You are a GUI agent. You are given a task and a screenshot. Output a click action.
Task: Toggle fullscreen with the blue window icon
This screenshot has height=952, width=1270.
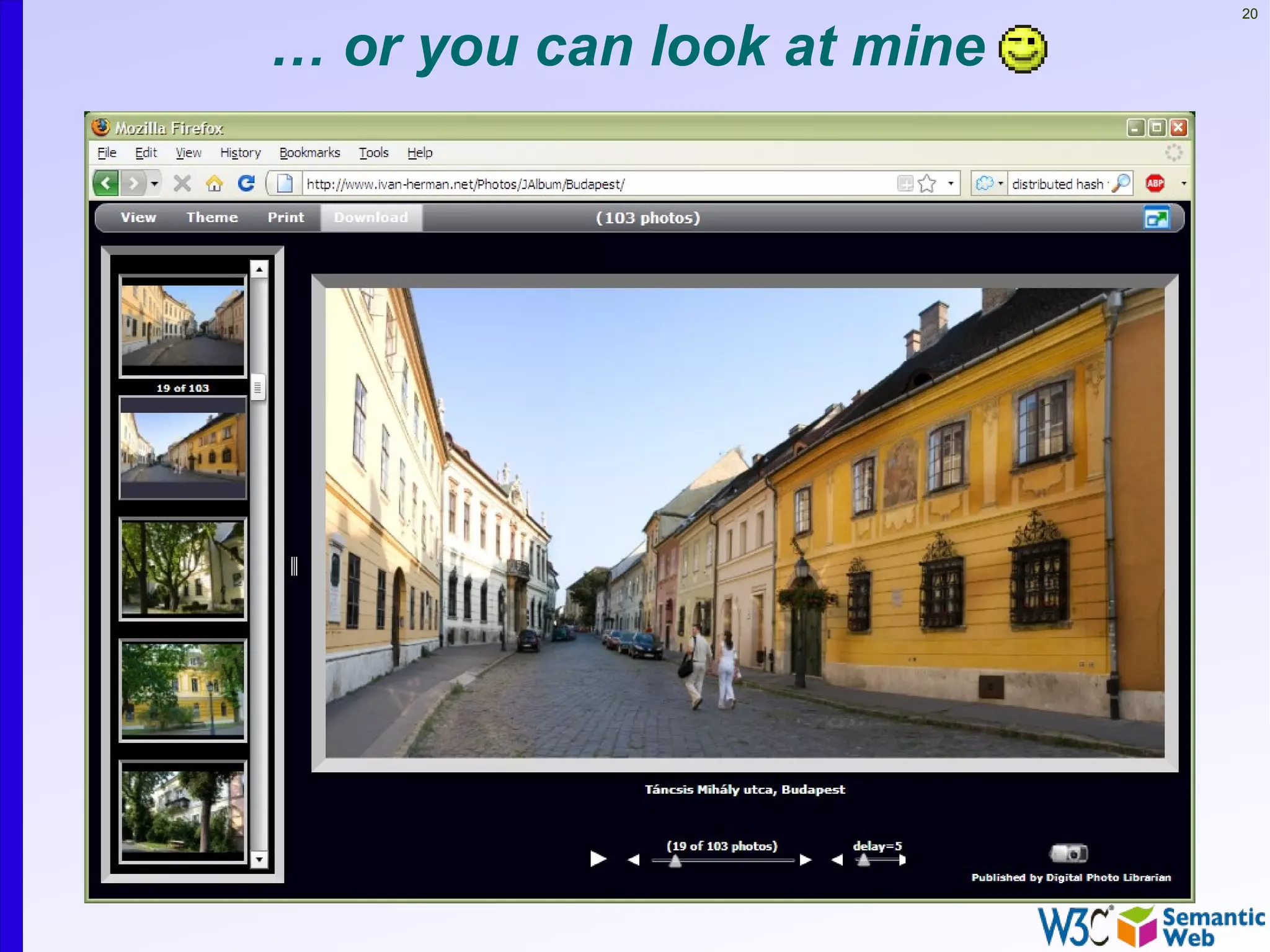pos(1157,218)
